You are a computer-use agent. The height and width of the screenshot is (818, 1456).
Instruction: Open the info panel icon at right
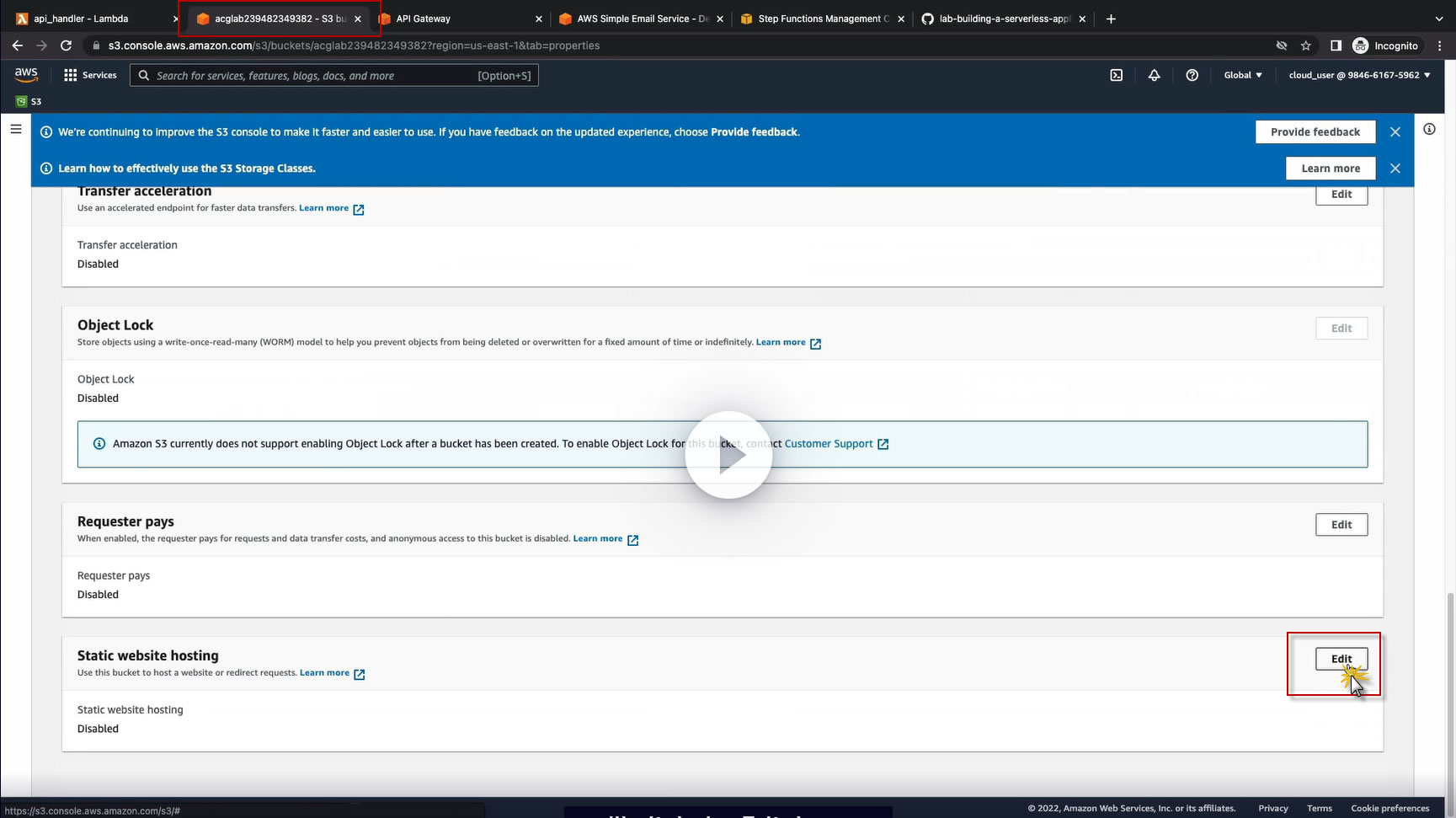[x=1429, y=129]
